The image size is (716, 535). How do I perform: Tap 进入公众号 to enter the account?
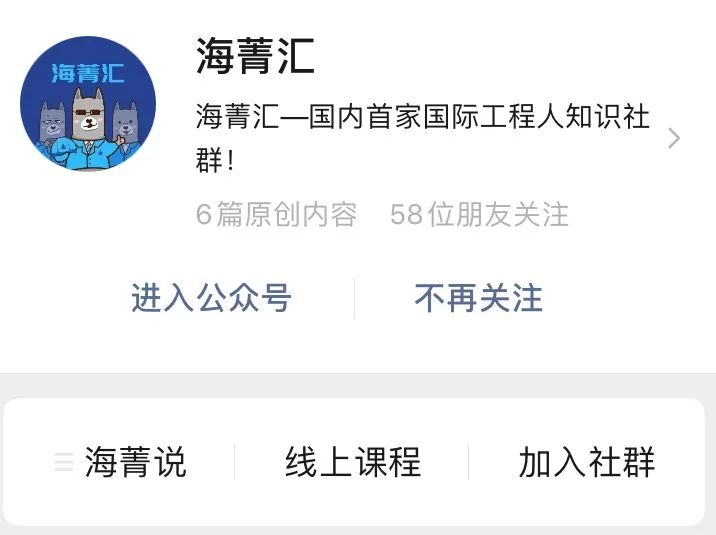click(x=211, y=298)
